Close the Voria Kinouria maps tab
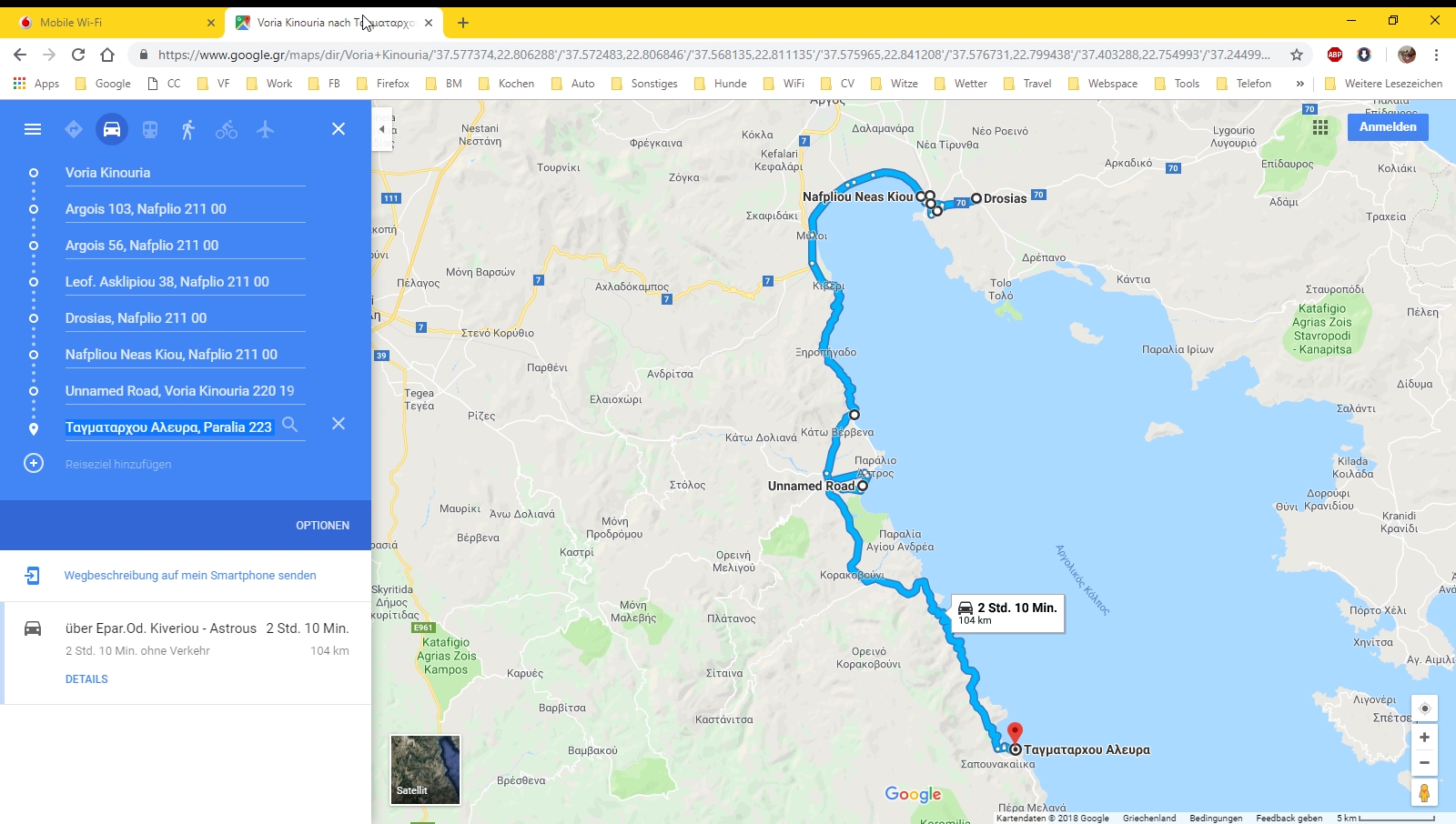 click(429, 23)
